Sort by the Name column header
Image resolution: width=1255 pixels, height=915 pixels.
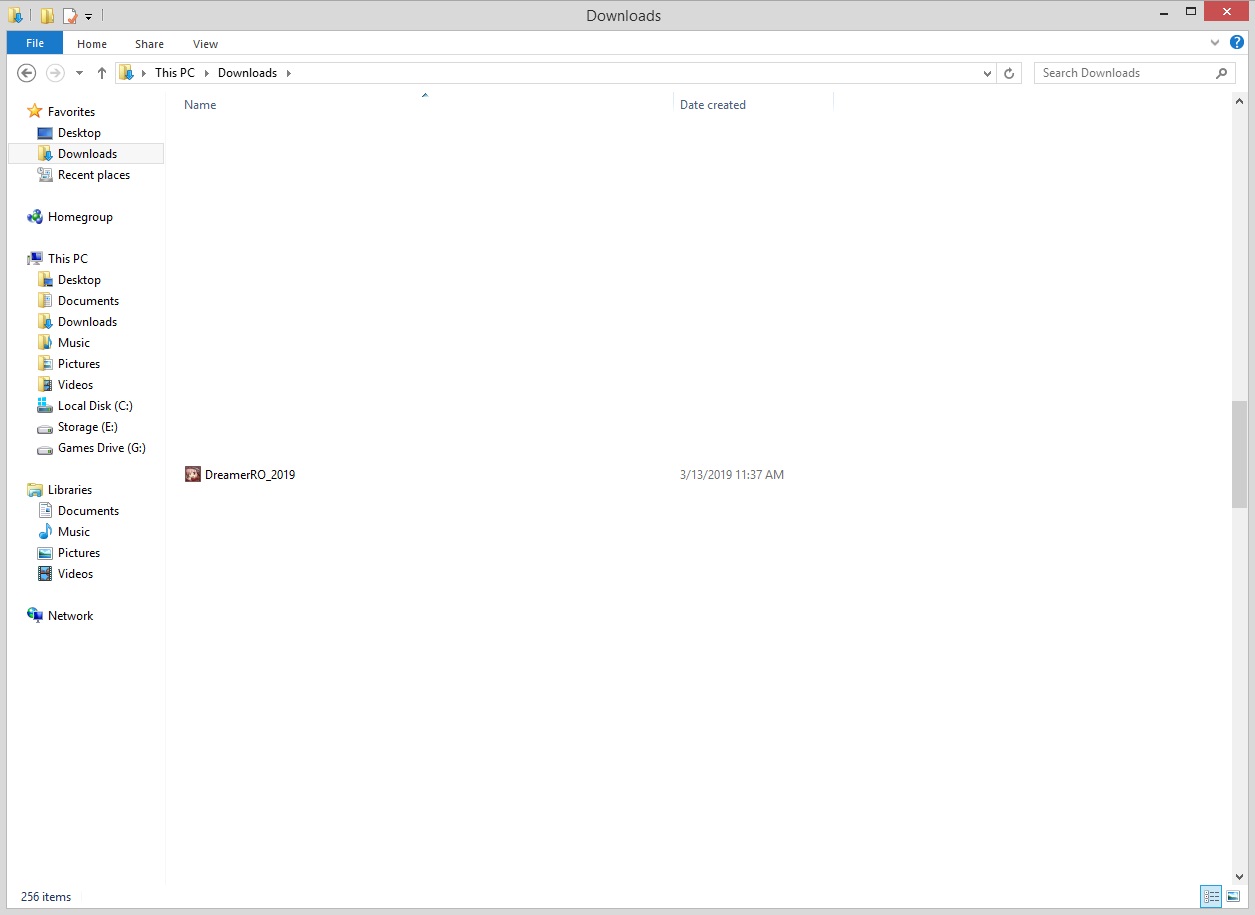(x=200, y=105)
